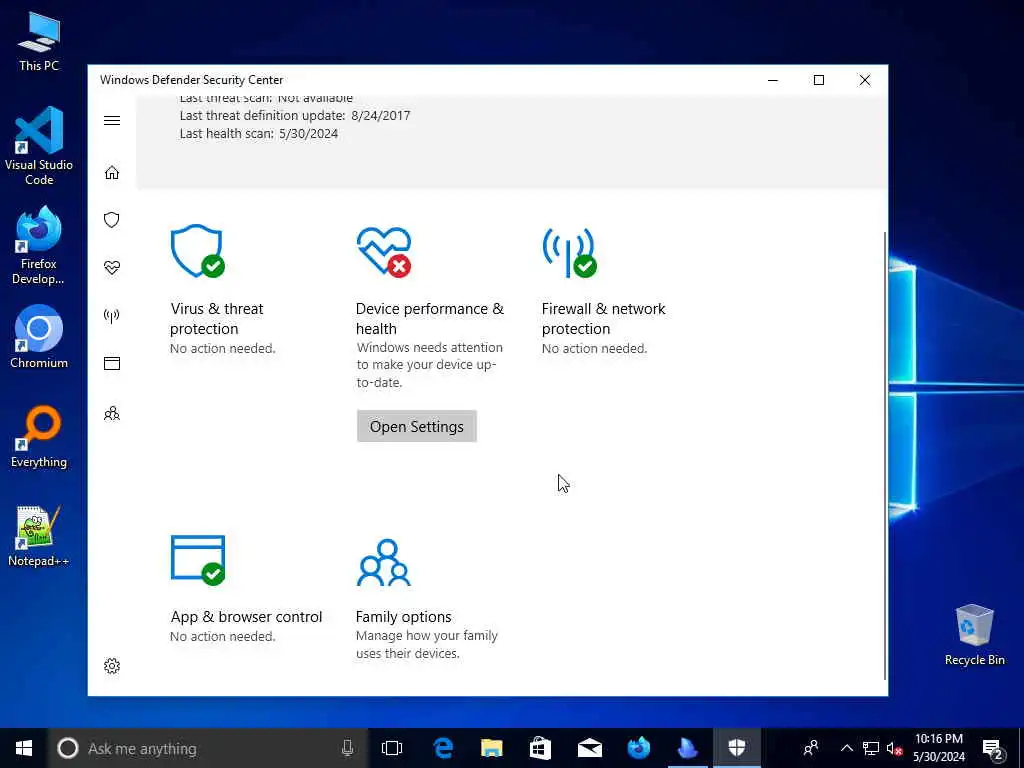Select Visual Studio Code desktop shortcut
1024x768 pixels.
[39, 146]
